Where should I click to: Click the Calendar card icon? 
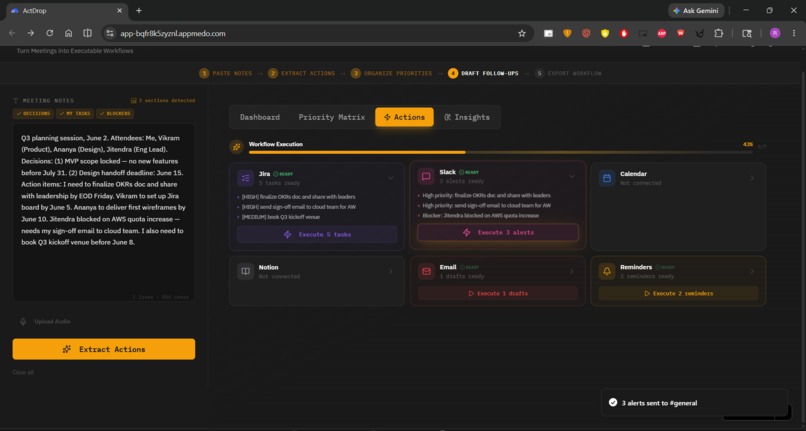point(607,178)
